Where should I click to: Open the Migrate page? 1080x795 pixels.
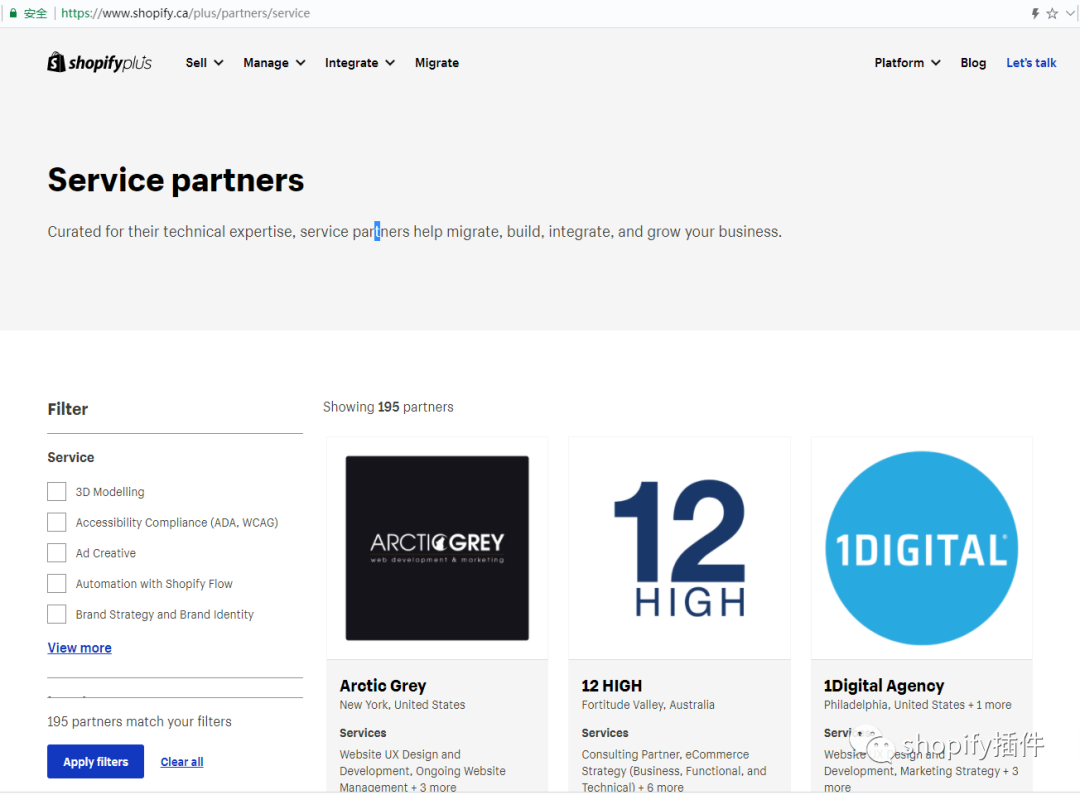pyautogui.click(x=437, y=63)
